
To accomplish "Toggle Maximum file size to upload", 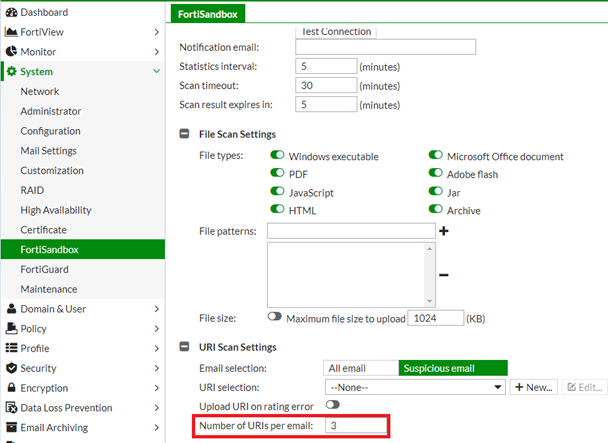I will click(274, 318).
